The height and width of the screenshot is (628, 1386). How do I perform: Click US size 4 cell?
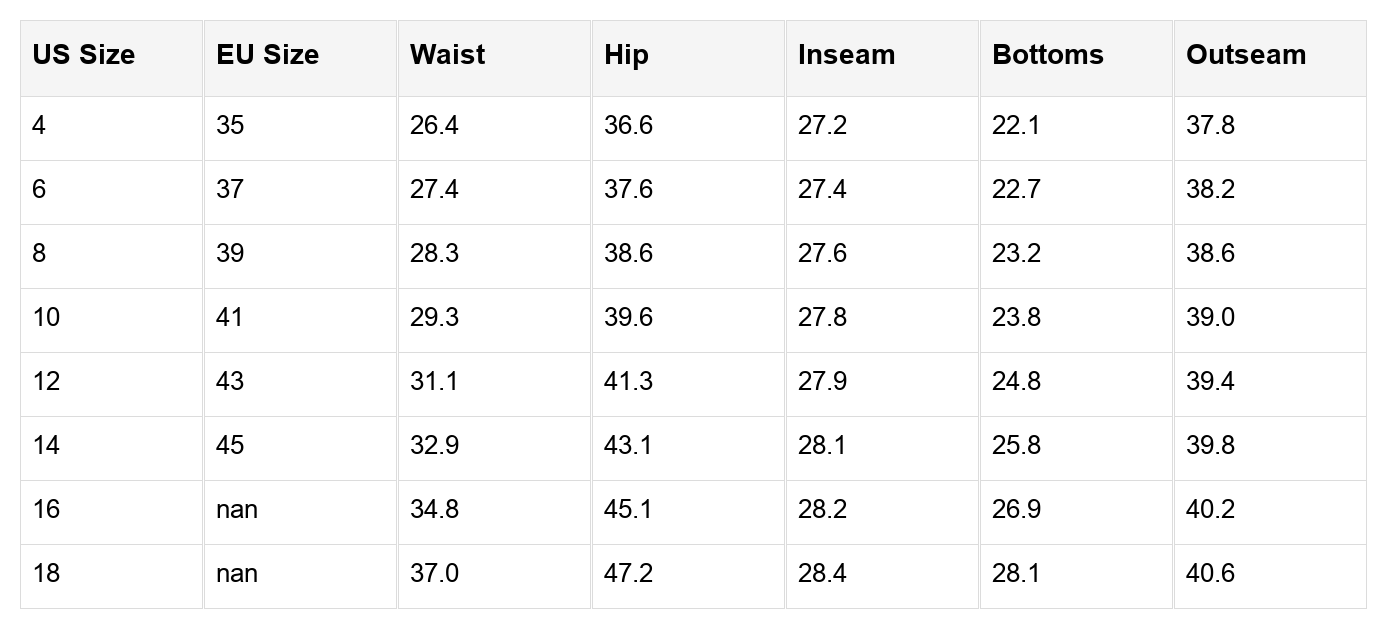coord(39,126)
